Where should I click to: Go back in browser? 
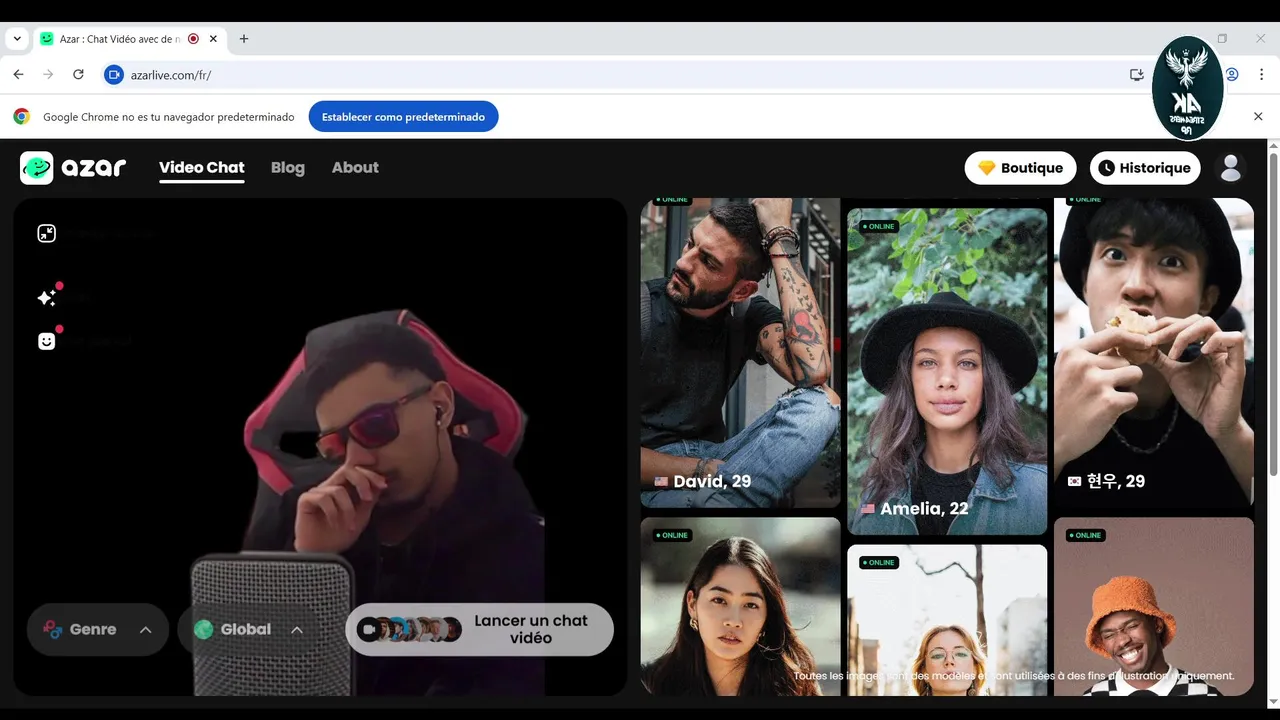(18, 75)
